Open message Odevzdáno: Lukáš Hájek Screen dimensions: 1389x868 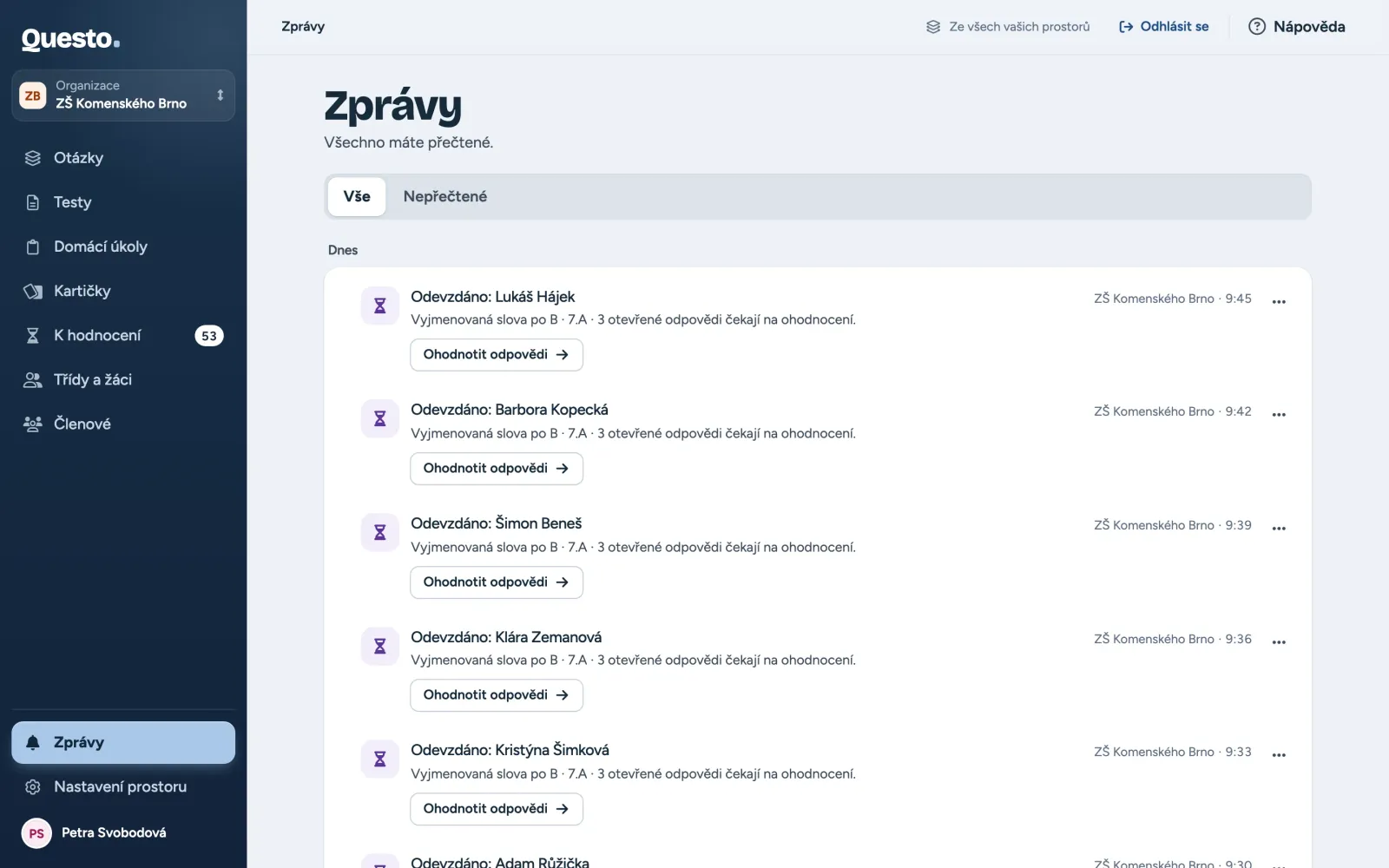tap(492, 297)
